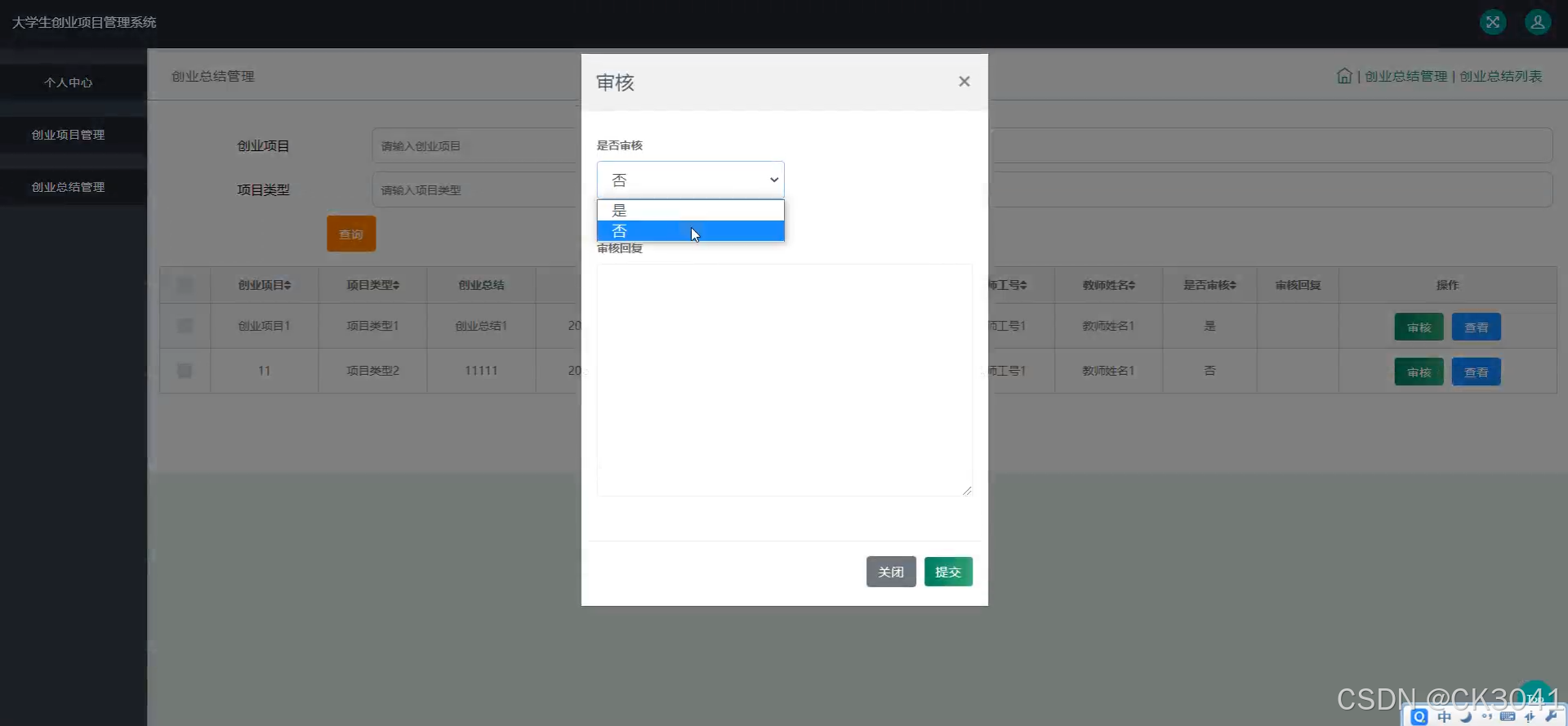The width and height of the screenshot is (1568, 726).
Task: Toggle the moon half-width icon in IME bar
Action: (x=1466, y=716)
